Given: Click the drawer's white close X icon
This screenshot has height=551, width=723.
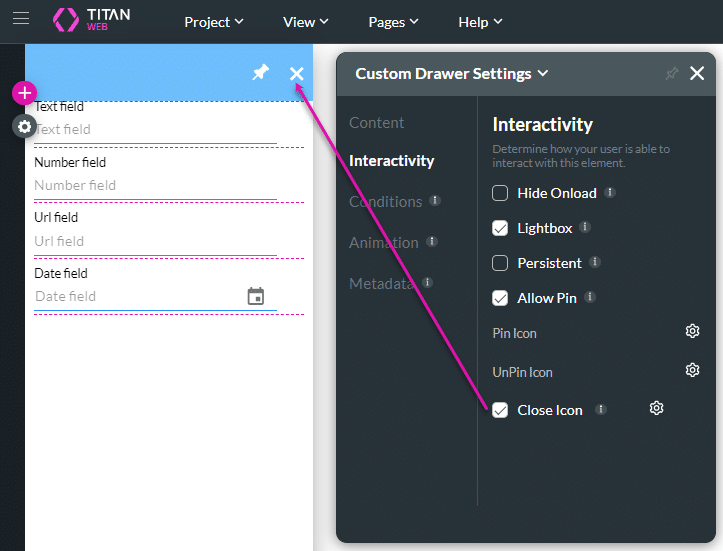Looking at the screenshot, I should 297,73.
